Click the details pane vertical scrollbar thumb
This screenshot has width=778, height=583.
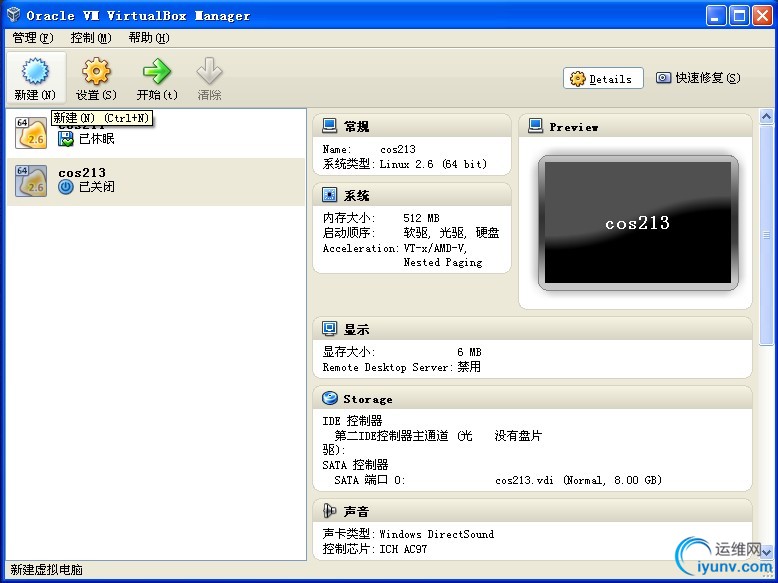click(x=766, y=234)
